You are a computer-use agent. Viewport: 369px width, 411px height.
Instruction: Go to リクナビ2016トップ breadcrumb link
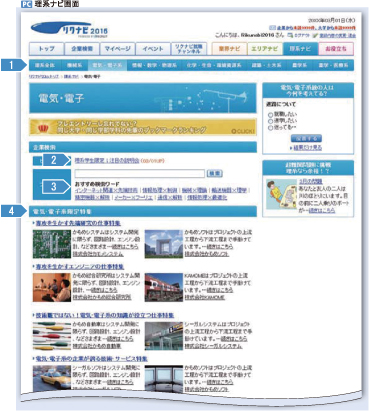coord(44,77)
